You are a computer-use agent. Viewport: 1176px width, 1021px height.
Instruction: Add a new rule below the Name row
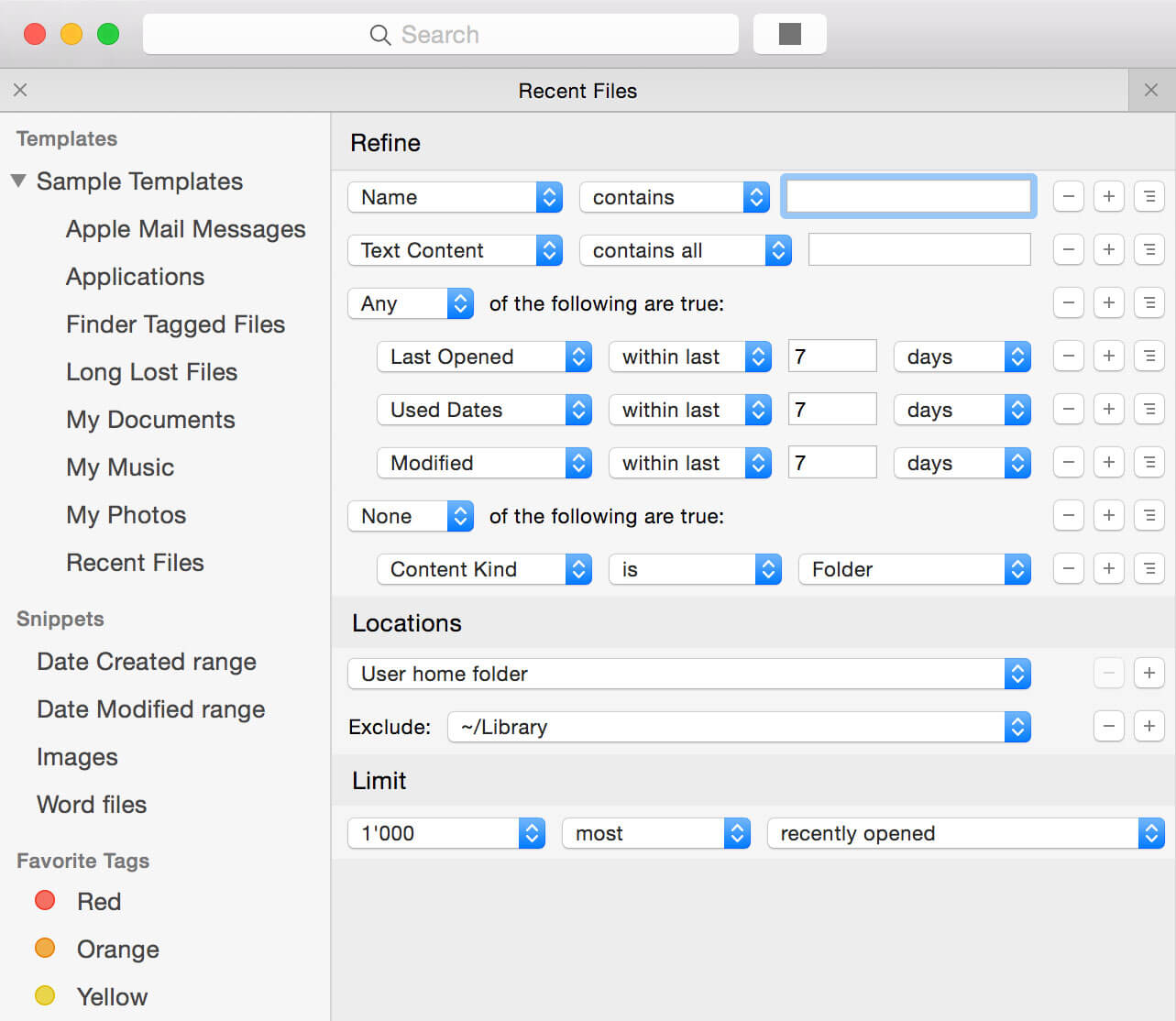point(1108,196)
